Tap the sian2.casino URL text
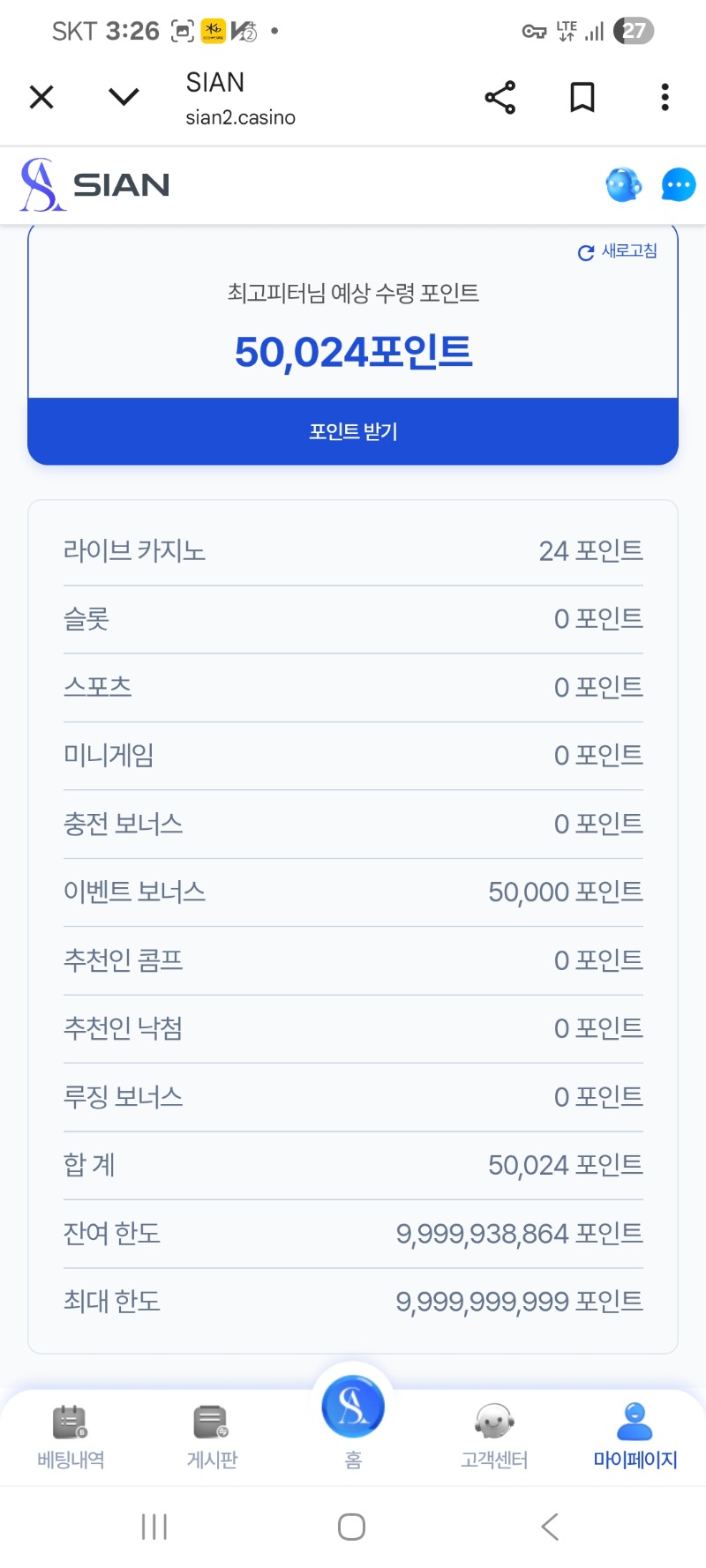The height and width of the screenshot is (1568, 706). pyautogui.click(x=240, y=118)
